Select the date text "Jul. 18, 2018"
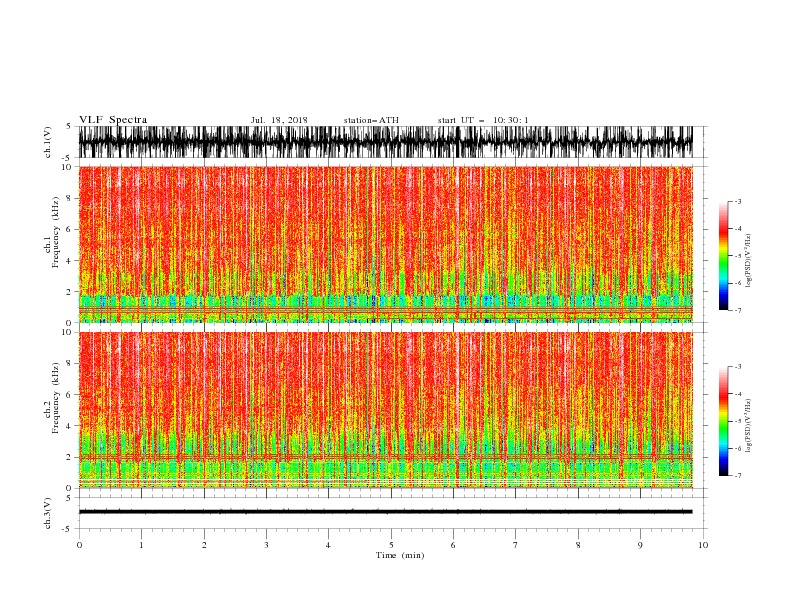792x612 pixels. 279,120
